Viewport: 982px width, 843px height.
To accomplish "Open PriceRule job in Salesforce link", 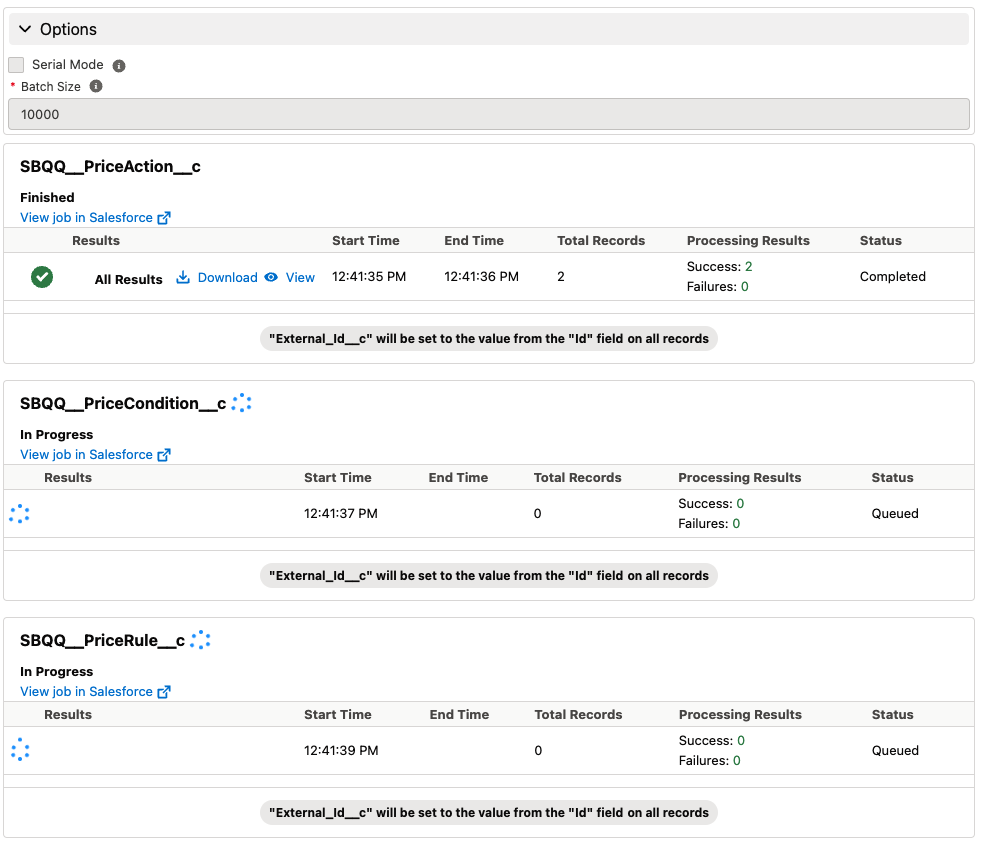I will point(86,691).
